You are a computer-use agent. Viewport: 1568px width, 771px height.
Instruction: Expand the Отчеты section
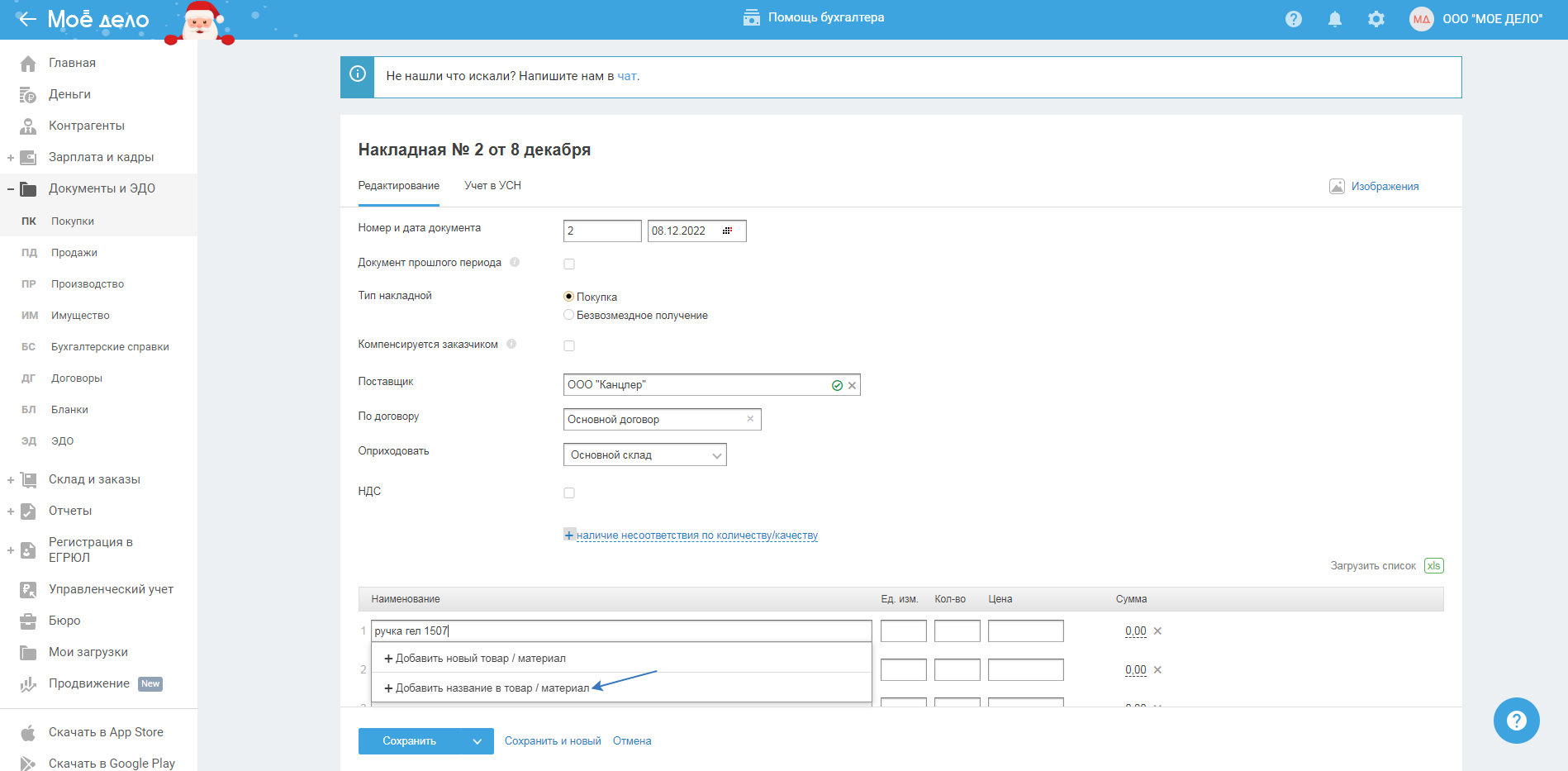tap(11, 512)
